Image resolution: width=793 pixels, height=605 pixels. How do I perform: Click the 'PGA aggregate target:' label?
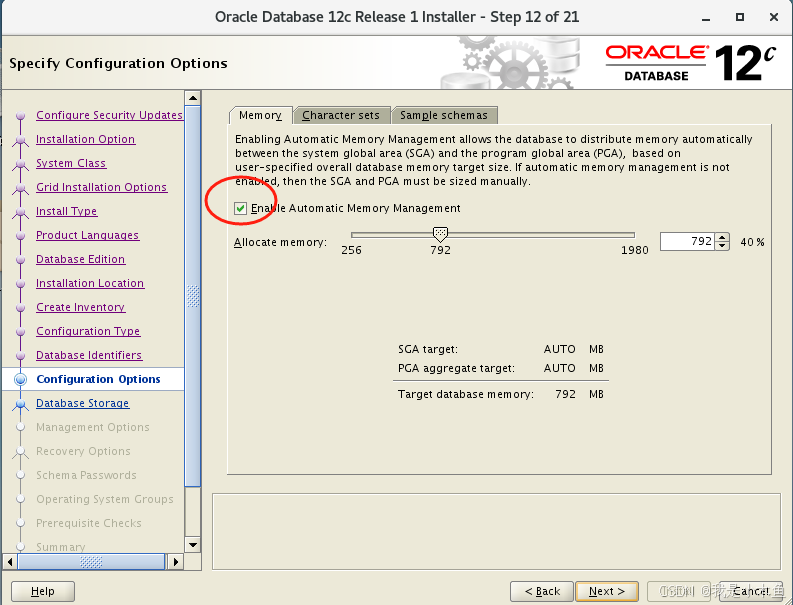pos(456,368)
